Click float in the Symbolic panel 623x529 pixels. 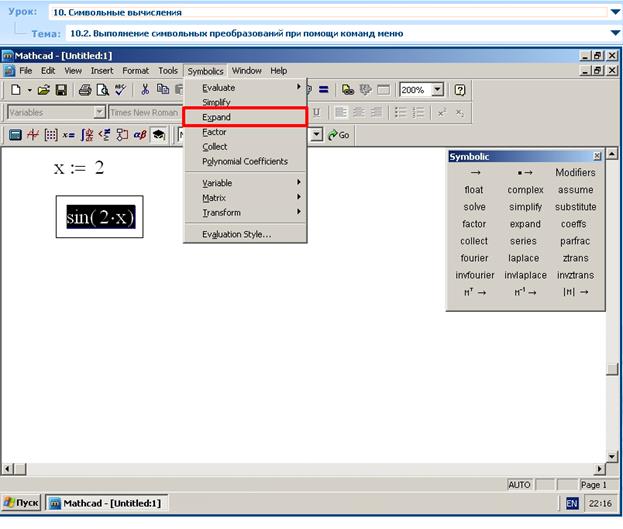pos(474,190)
